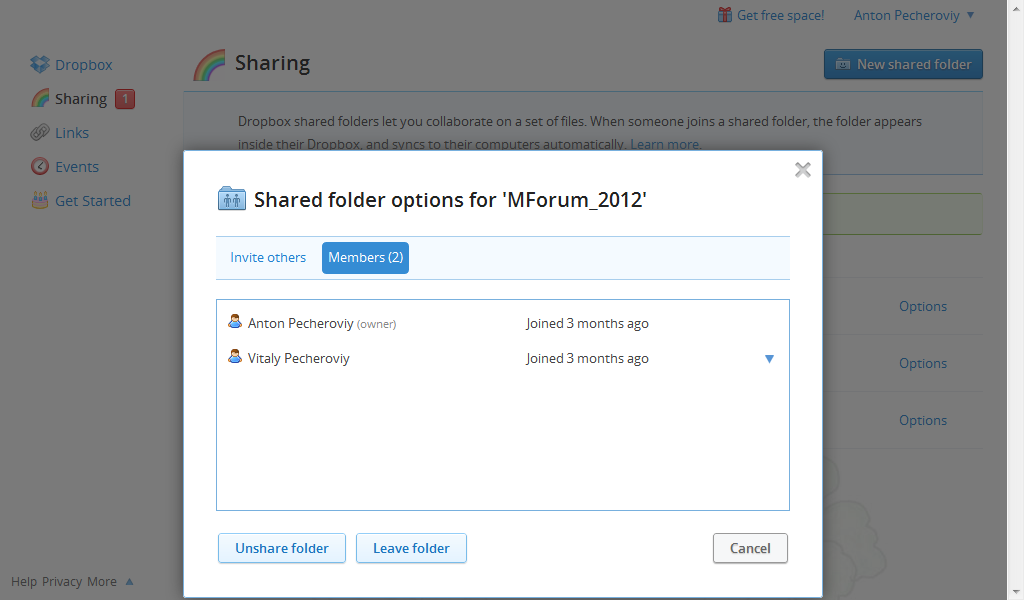Screen dimensions: 1024x600
Task: Click Anton Pecheroviy's owner avatar icon
Action: pyautogui.click(x=235, y=322)
